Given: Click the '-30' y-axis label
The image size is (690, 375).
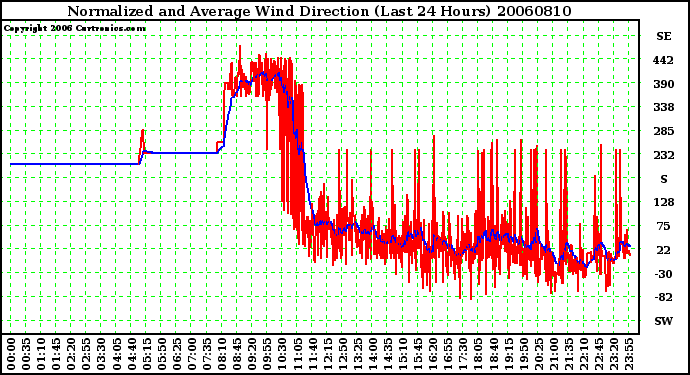Looking at the screenshot, I should pyautogui.click(x=663, y=274).
